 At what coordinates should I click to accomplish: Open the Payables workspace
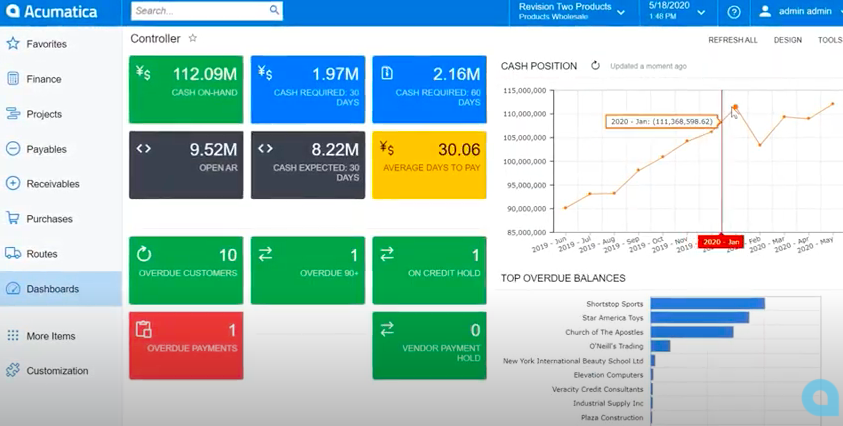(x=46, y=149)
